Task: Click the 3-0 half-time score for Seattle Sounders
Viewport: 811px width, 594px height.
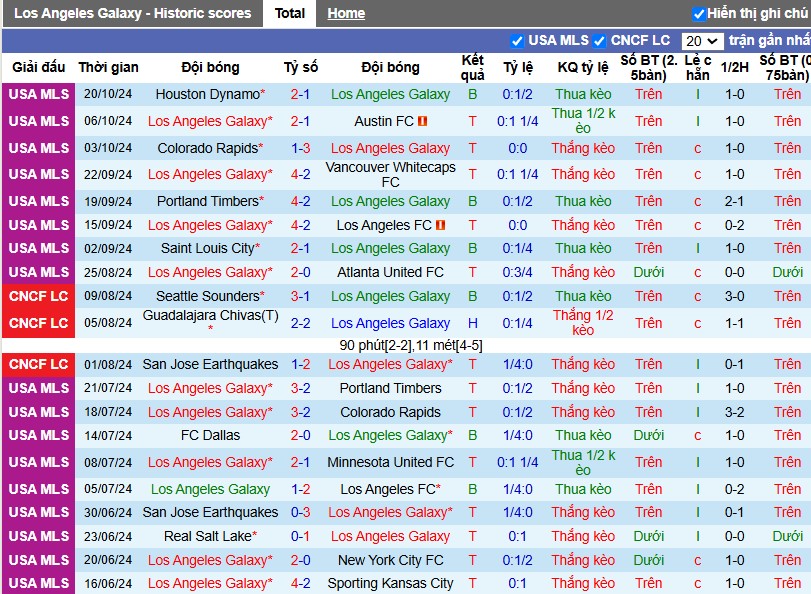Action: [x=734, y=296]
